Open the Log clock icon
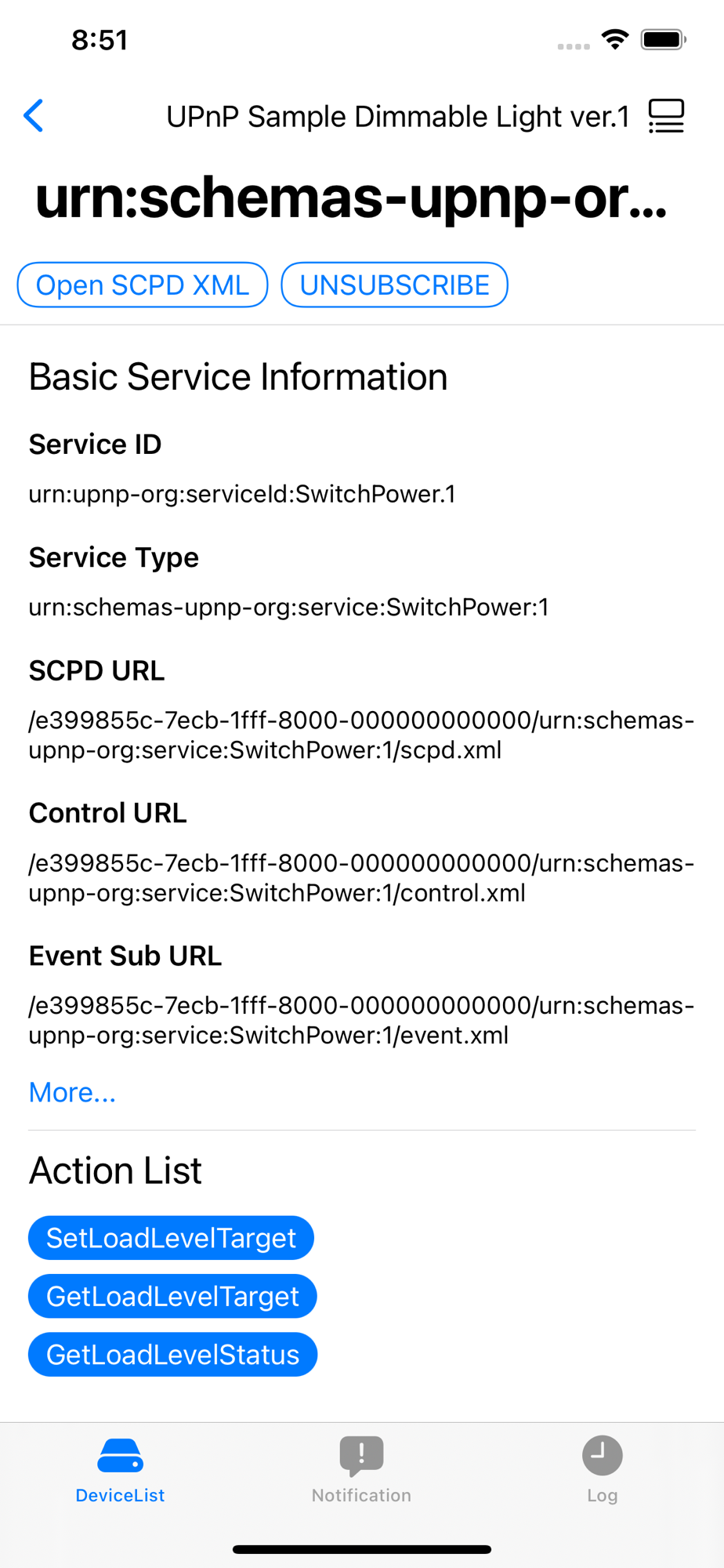724x1568 pixels. pos(602,1455)
